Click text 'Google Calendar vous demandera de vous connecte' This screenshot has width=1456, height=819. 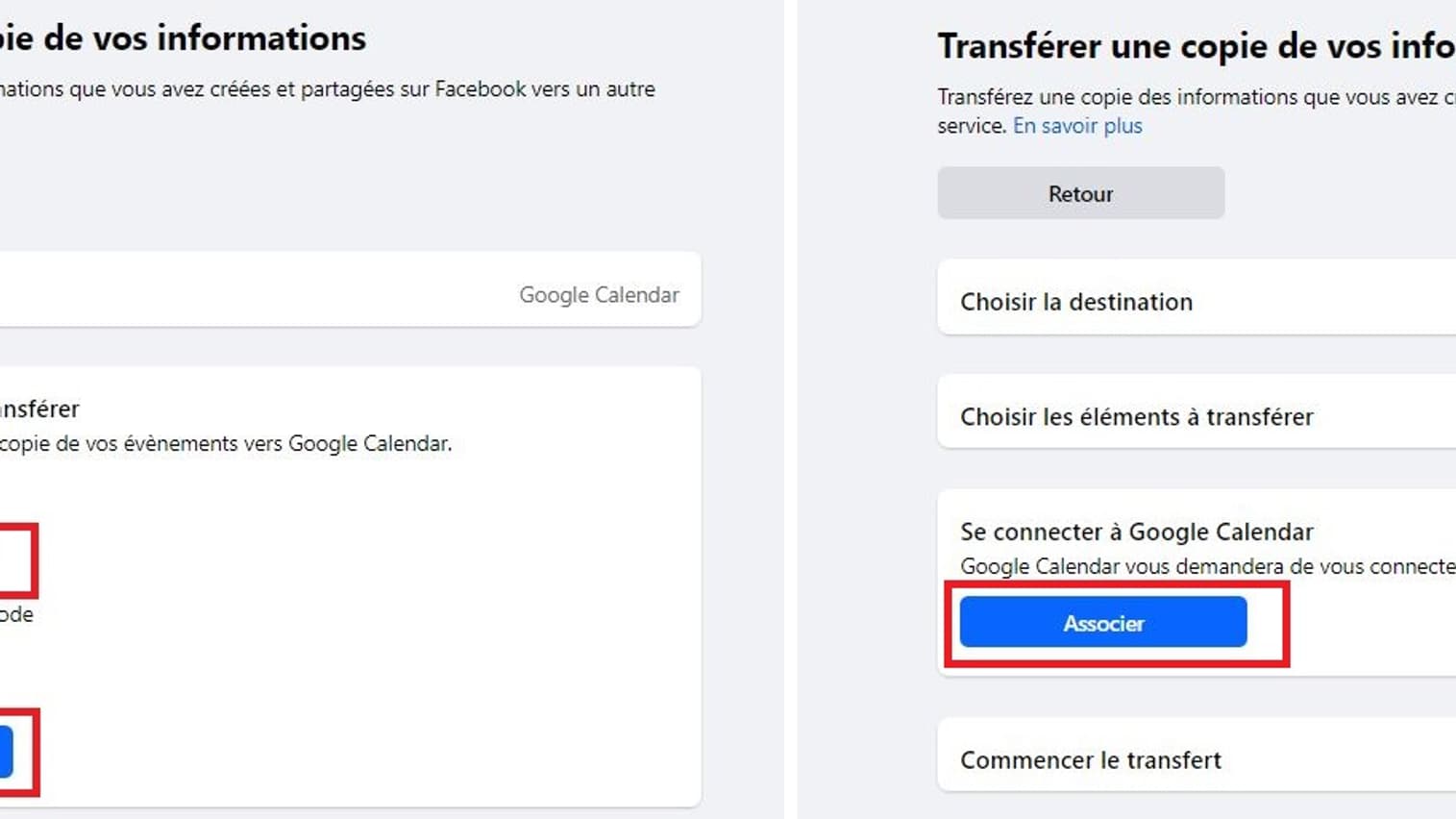pos(1208,566)
